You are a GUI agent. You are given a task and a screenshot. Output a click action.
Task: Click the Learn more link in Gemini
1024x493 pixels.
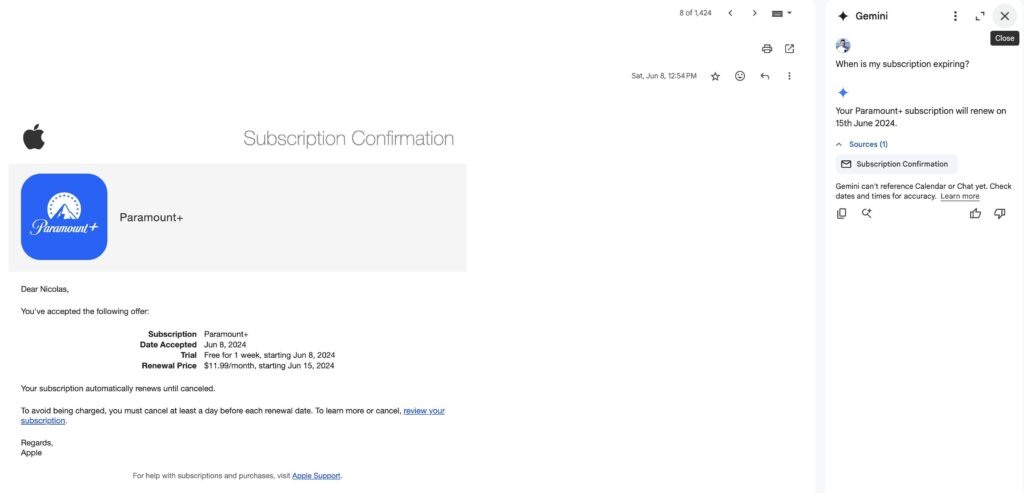pos(959,197)
